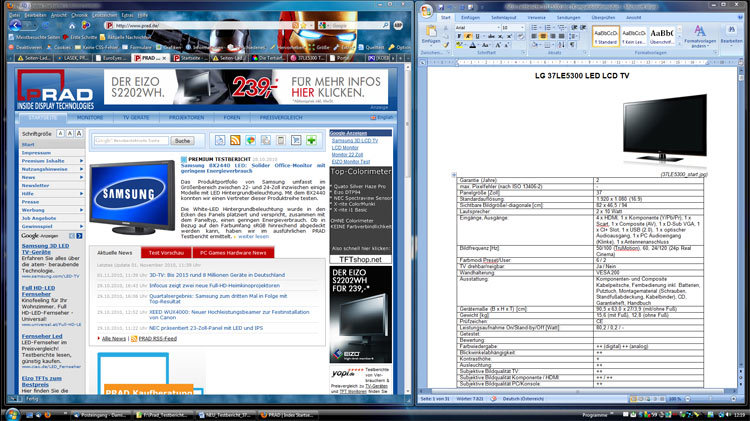Viewport: 750px width, 421px height.
Task: Click the Office button in Word
Action: click(x=427, y=10)
